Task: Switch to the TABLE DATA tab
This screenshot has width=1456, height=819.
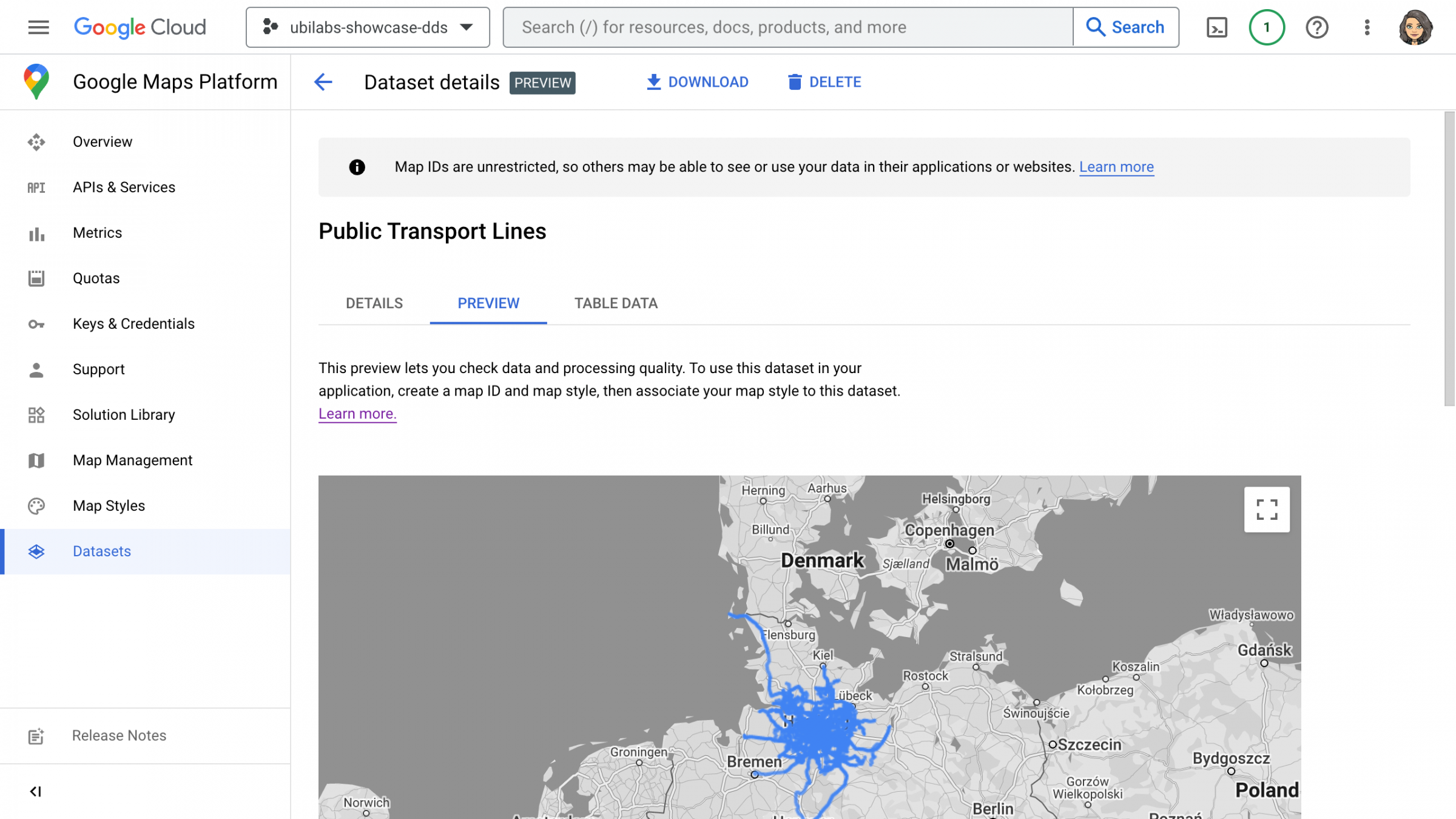Action: coord(615,303)
